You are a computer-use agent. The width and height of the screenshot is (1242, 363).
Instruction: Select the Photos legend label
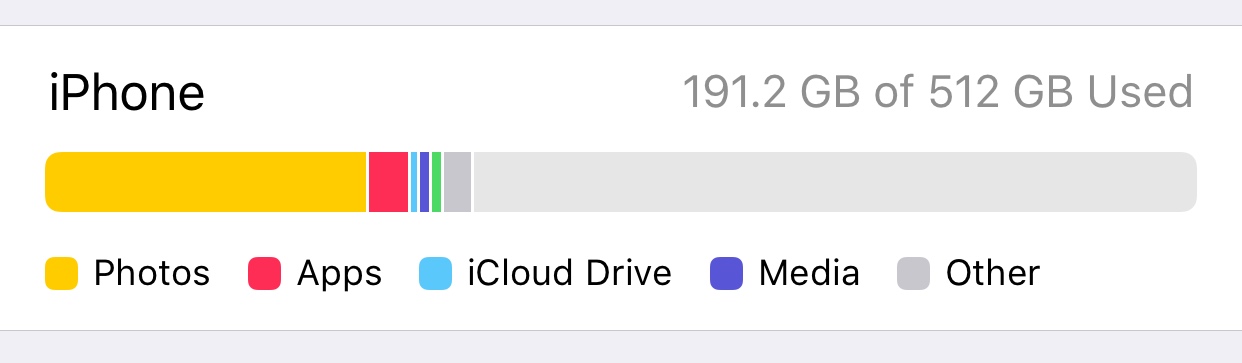click(152, 274)
